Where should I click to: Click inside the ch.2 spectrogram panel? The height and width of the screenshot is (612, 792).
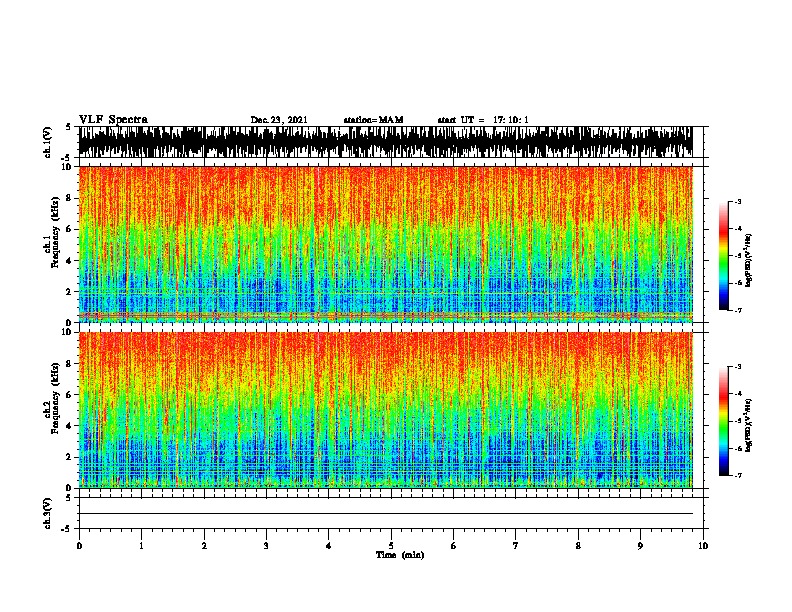(391, 410)
